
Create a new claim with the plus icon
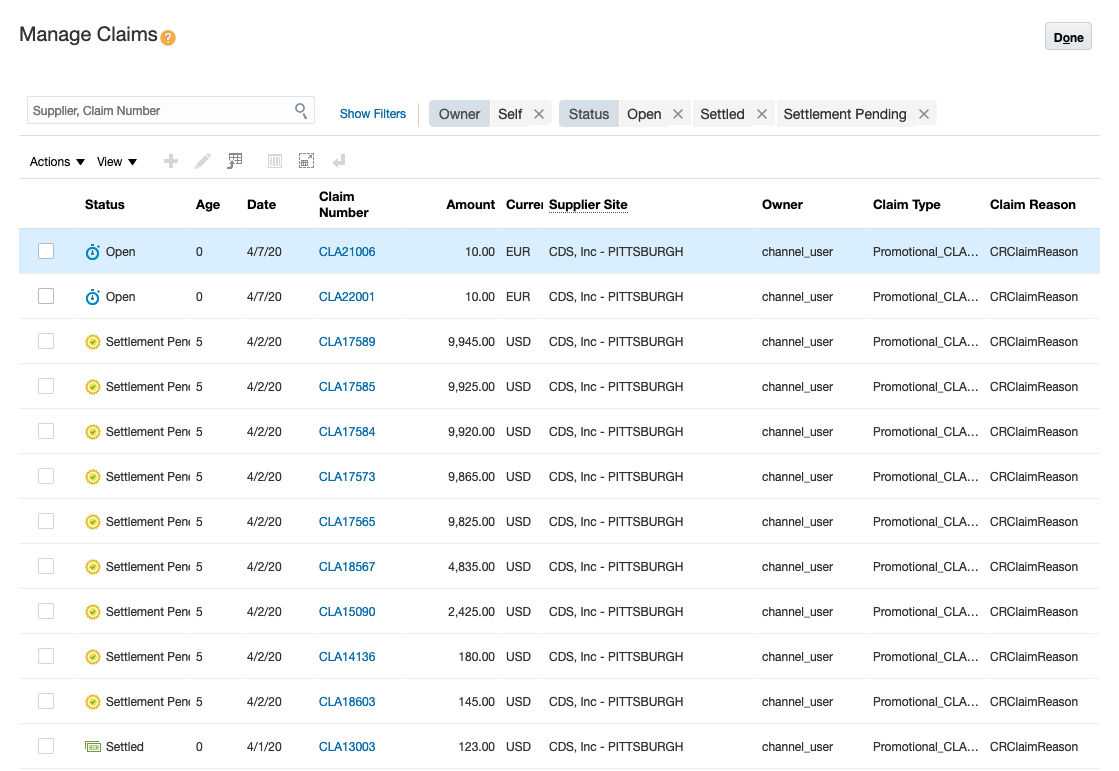pyautogui.click(x=170, y=161)
